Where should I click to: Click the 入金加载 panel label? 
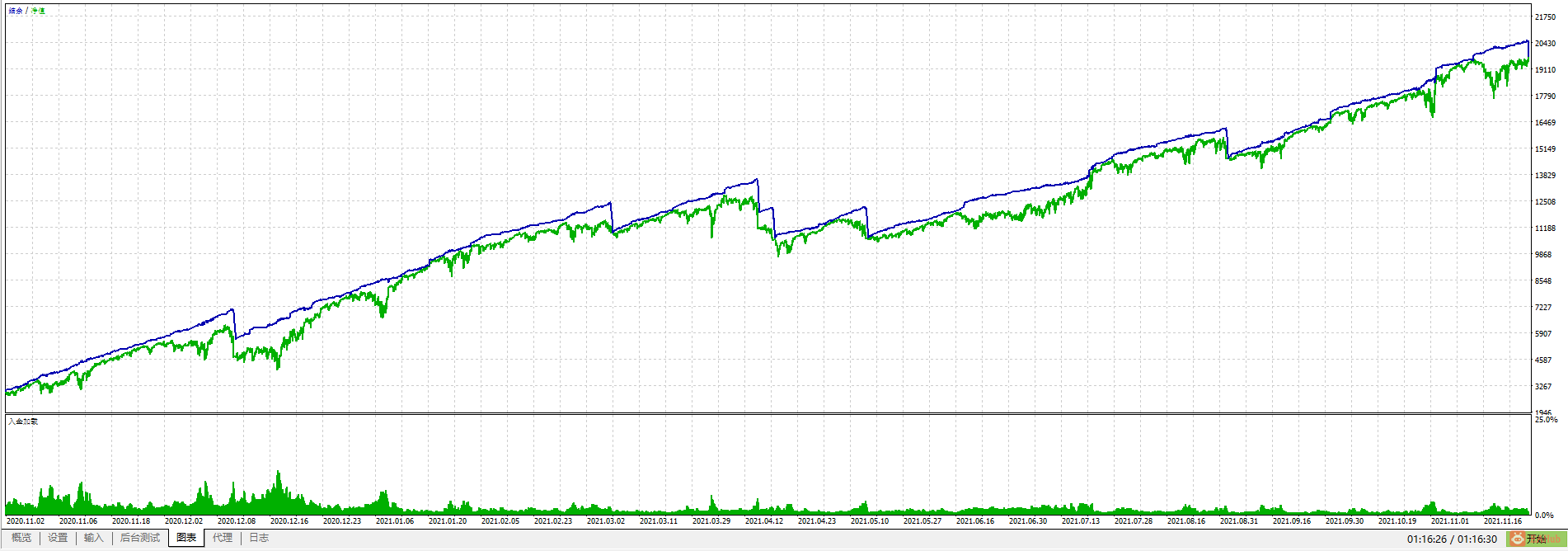23,421
